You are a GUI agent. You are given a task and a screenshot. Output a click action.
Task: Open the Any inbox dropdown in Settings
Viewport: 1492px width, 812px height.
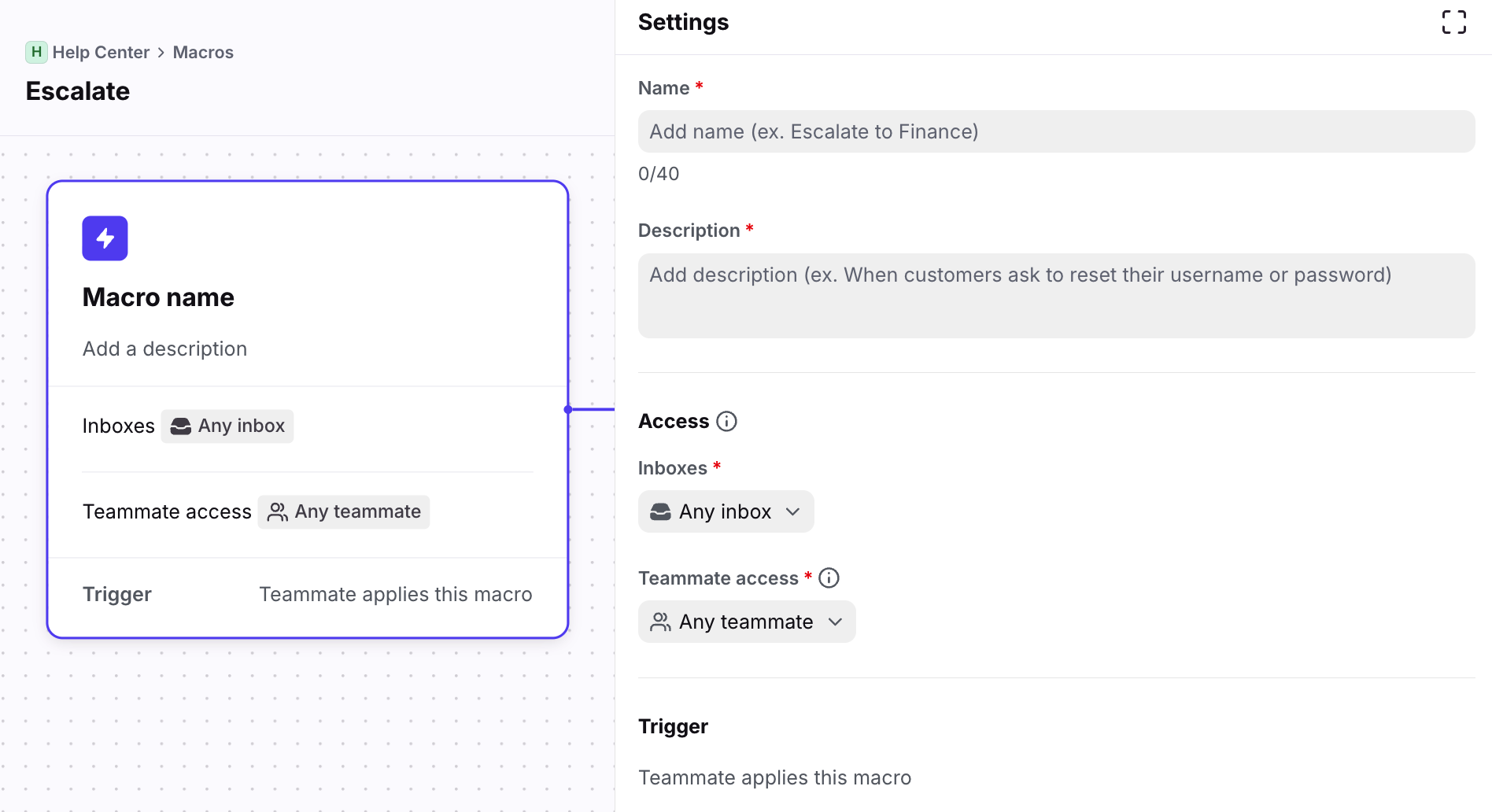pyautogui.click(x=725, y=512)
